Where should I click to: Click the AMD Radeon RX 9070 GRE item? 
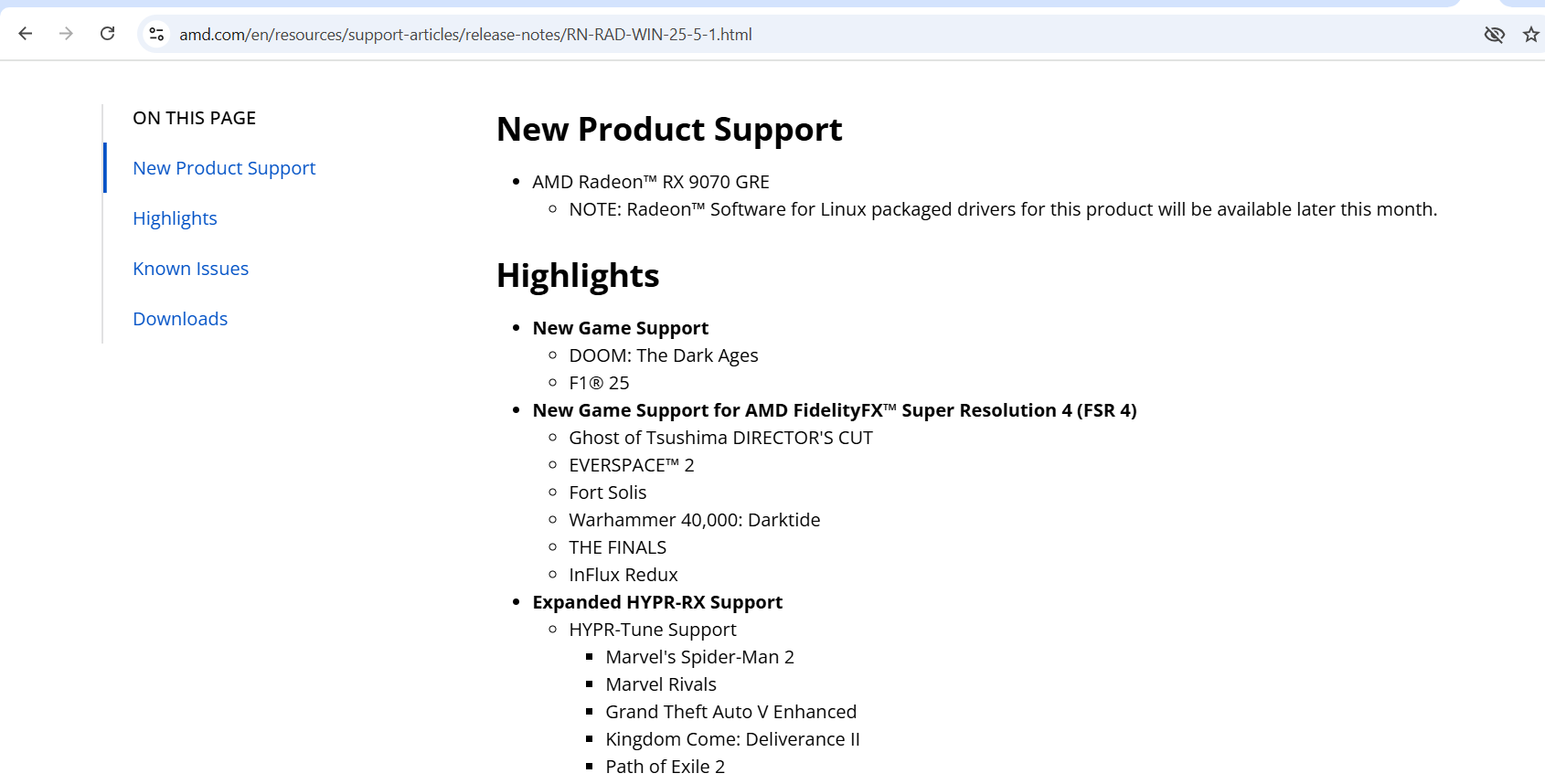click(x=650, y=182)
